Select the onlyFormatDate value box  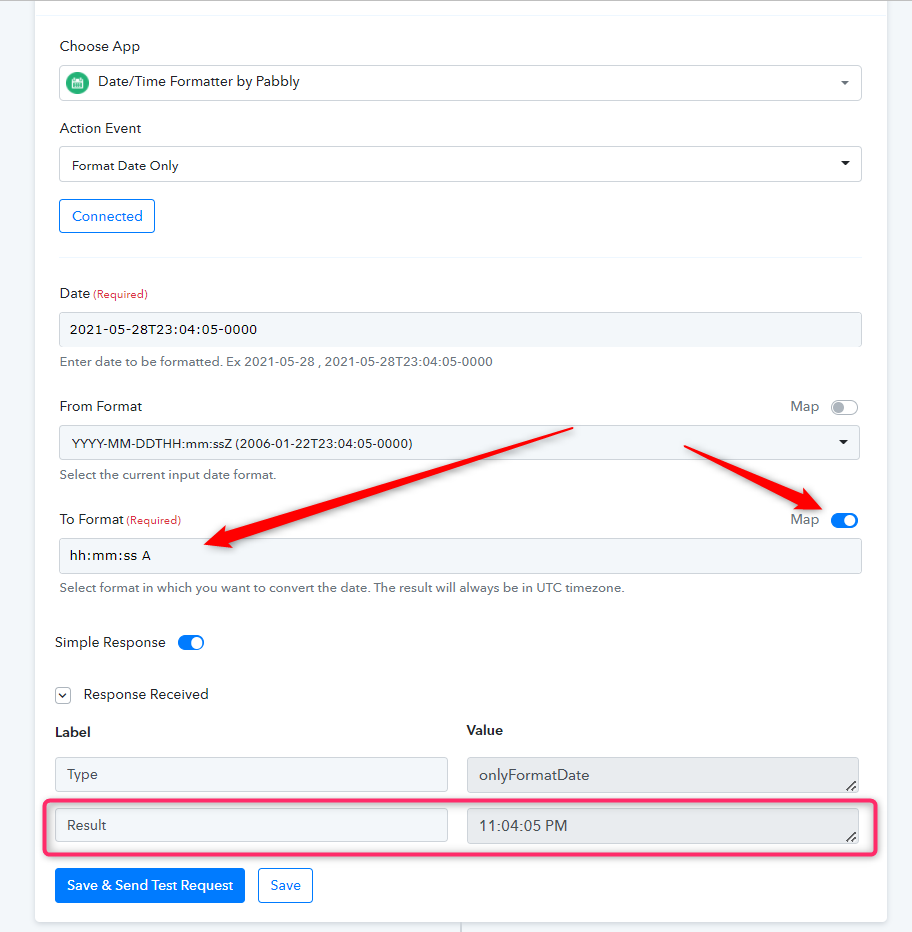coord(663,775)
